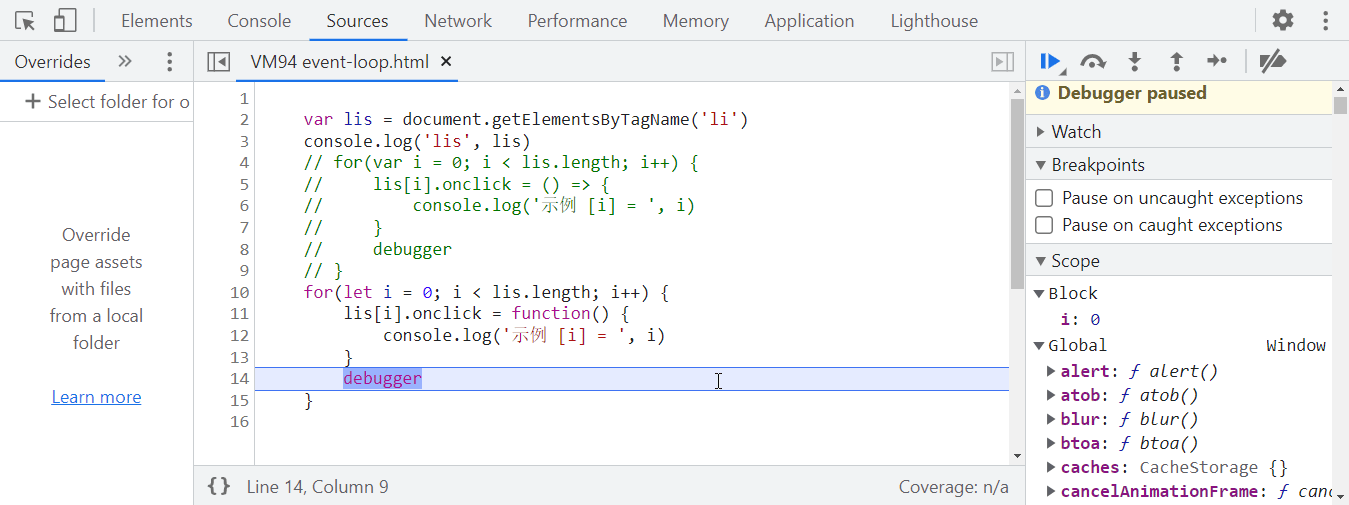
Task: Step over next function call
Action: 1093,62
